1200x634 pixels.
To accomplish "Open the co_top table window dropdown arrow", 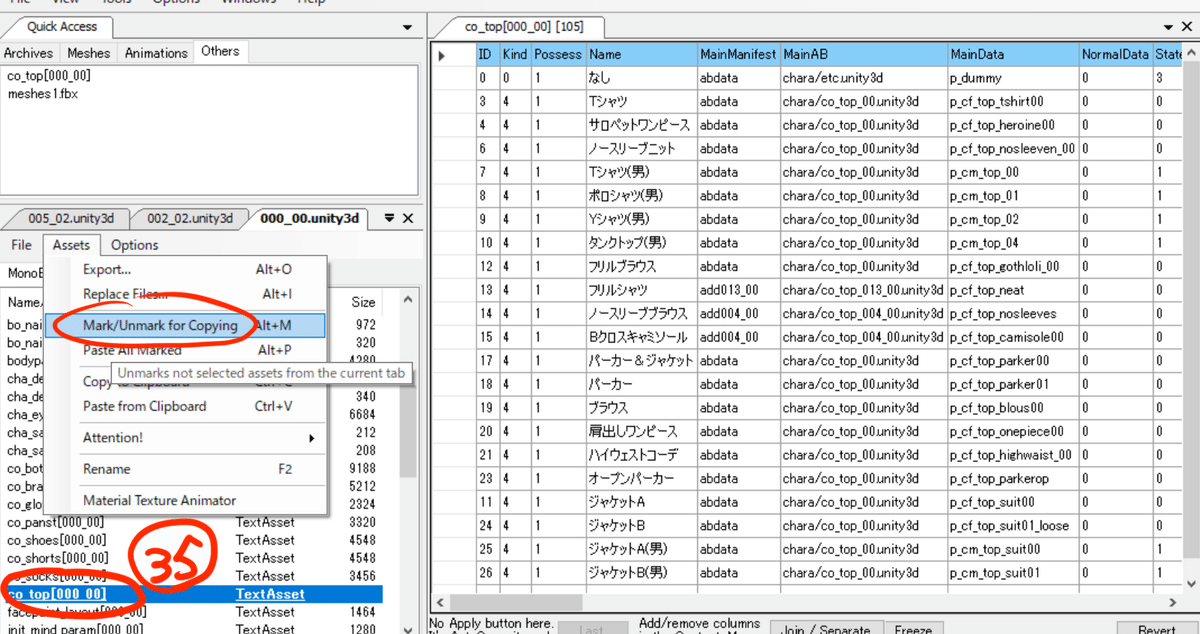I will point(1171,27).
